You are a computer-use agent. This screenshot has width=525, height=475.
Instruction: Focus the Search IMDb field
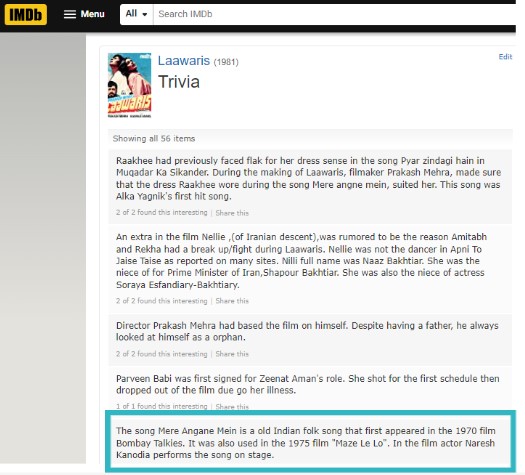[334, 14]
